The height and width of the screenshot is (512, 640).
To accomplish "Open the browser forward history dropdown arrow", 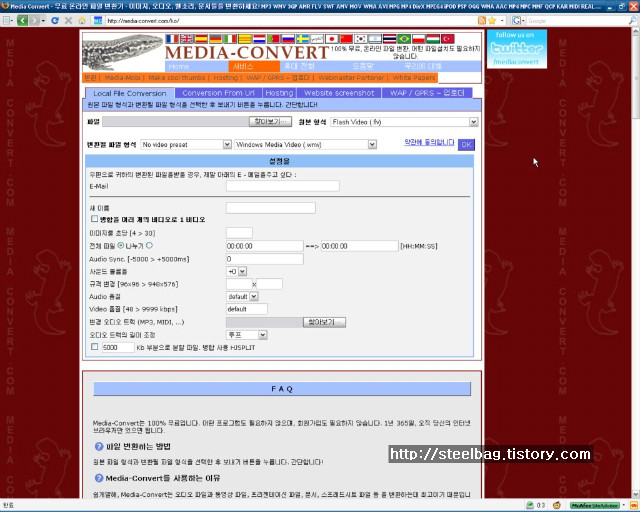I will [x=43, y=20].
